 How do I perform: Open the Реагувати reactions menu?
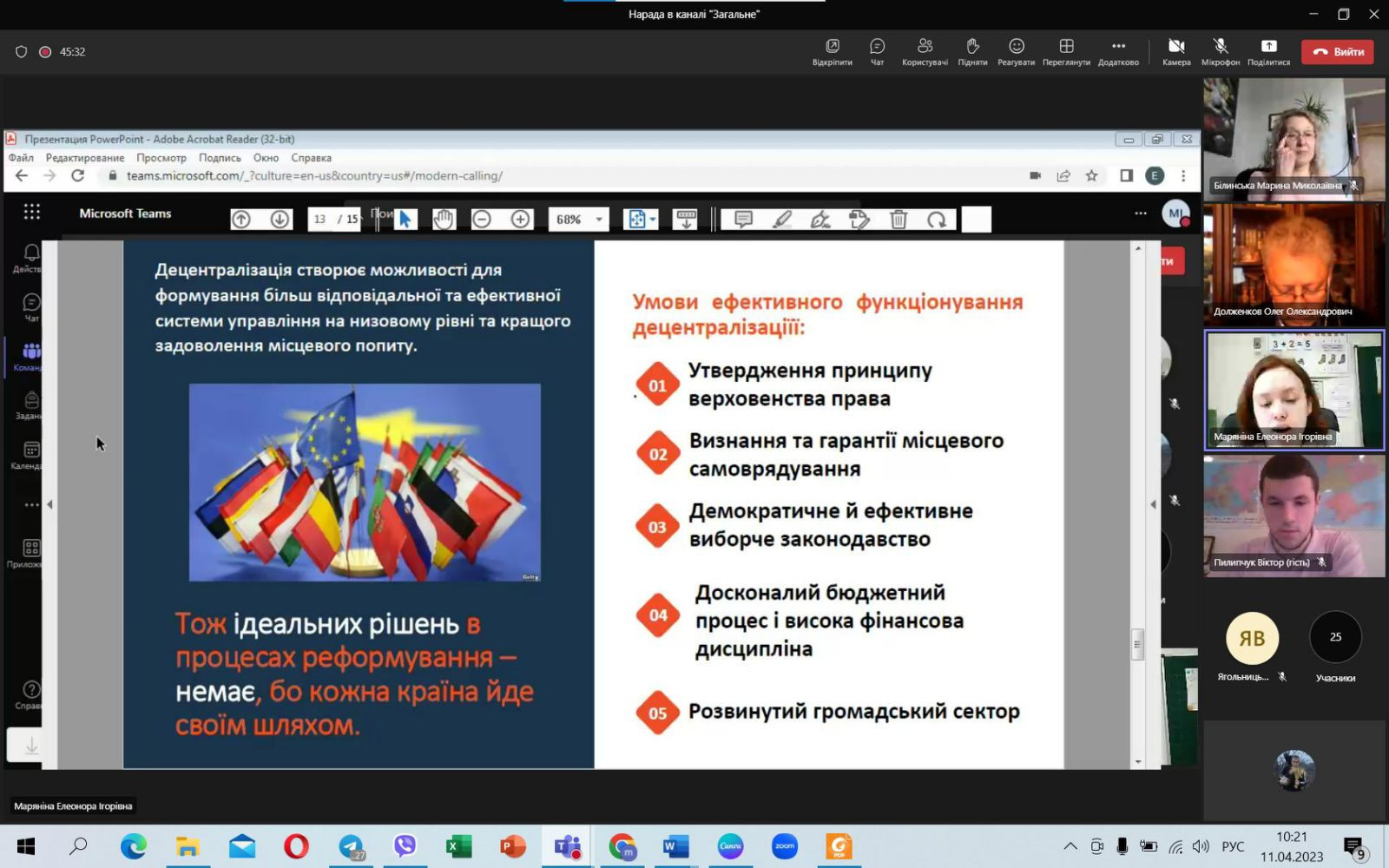tap(1016, 51)
